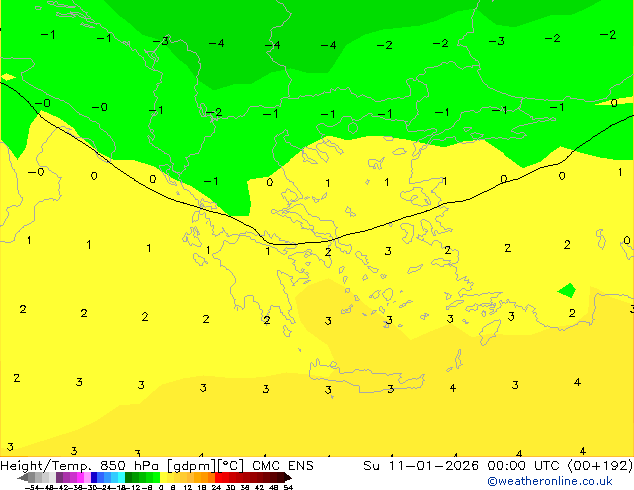Pick the dark purple swatch in the legend
Viewport: 634px width, 490px height.
tap(59, 477)
